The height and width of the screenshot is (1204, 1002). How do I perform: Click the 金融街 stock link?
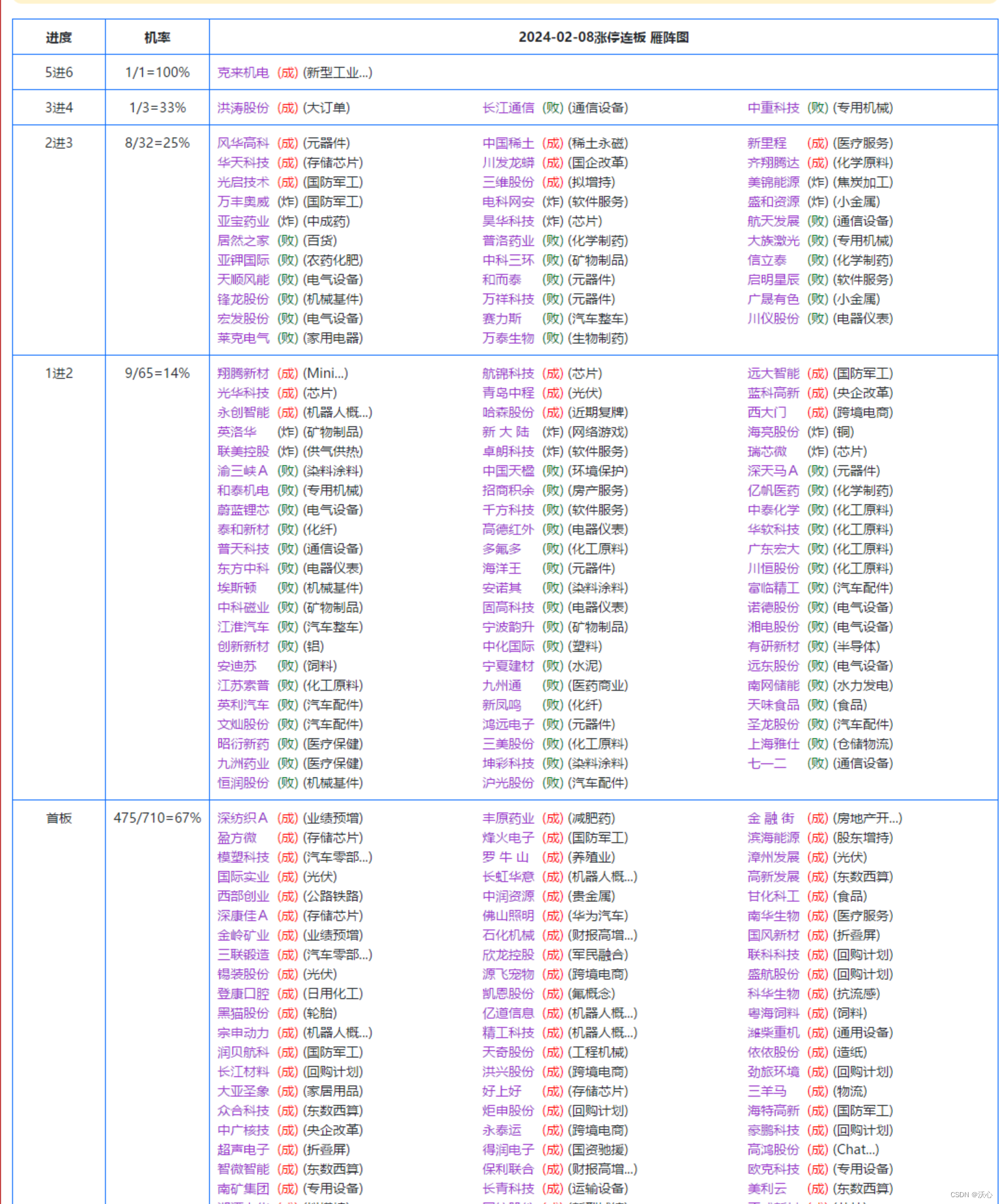770,818
